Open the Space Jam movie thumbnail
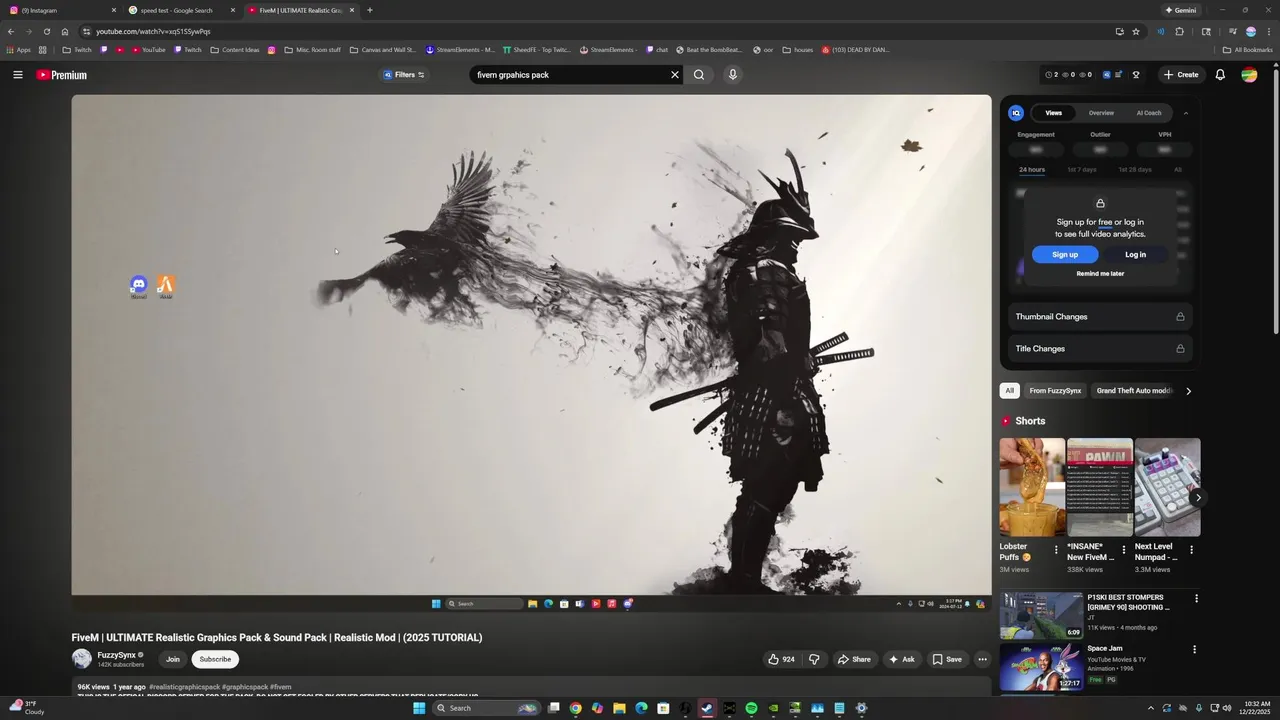This screenshot has height=720, width=1280. [1041, 667]
